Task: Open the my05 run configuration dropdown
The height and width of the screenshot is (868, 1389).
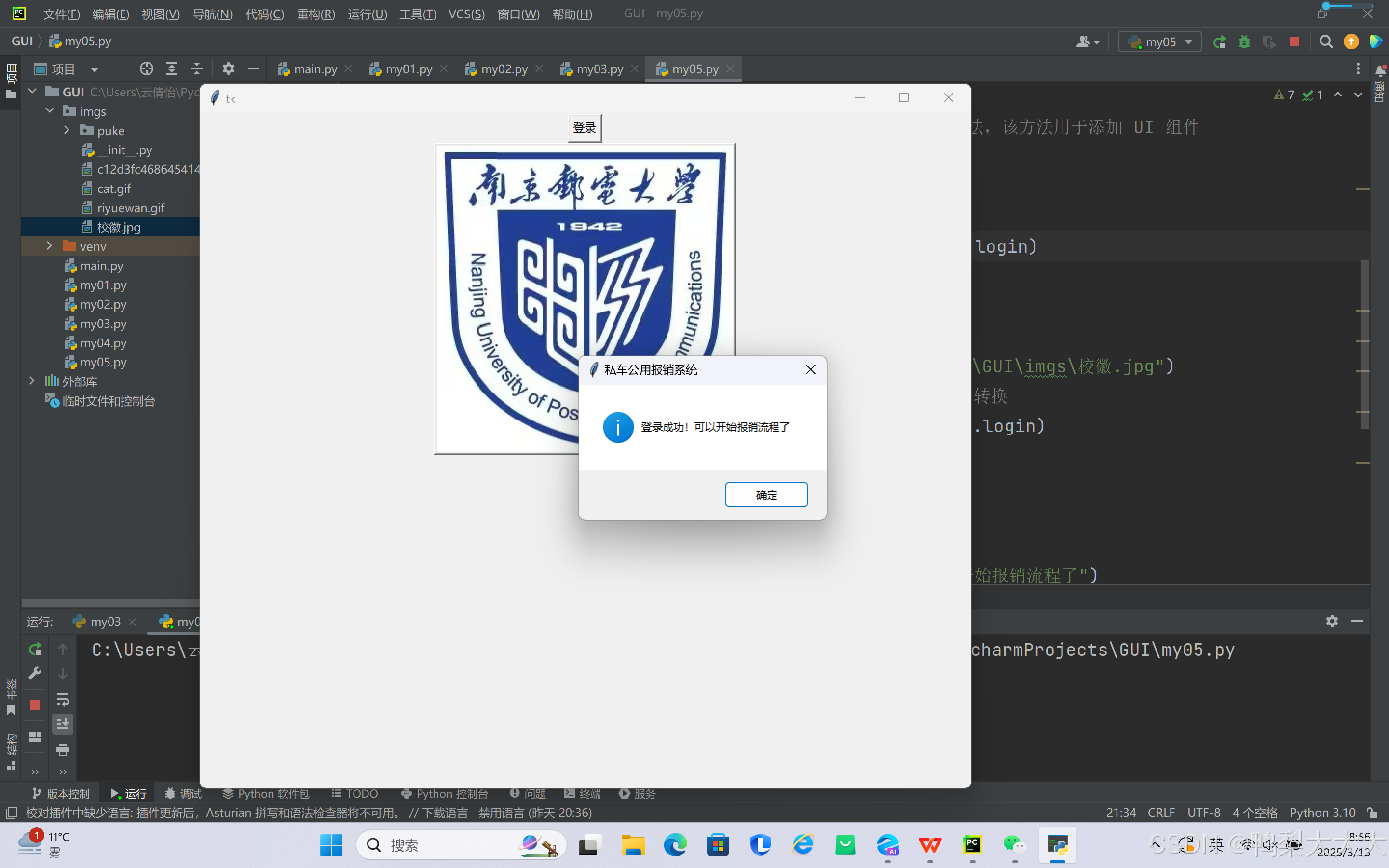Action: (1159, 42)
